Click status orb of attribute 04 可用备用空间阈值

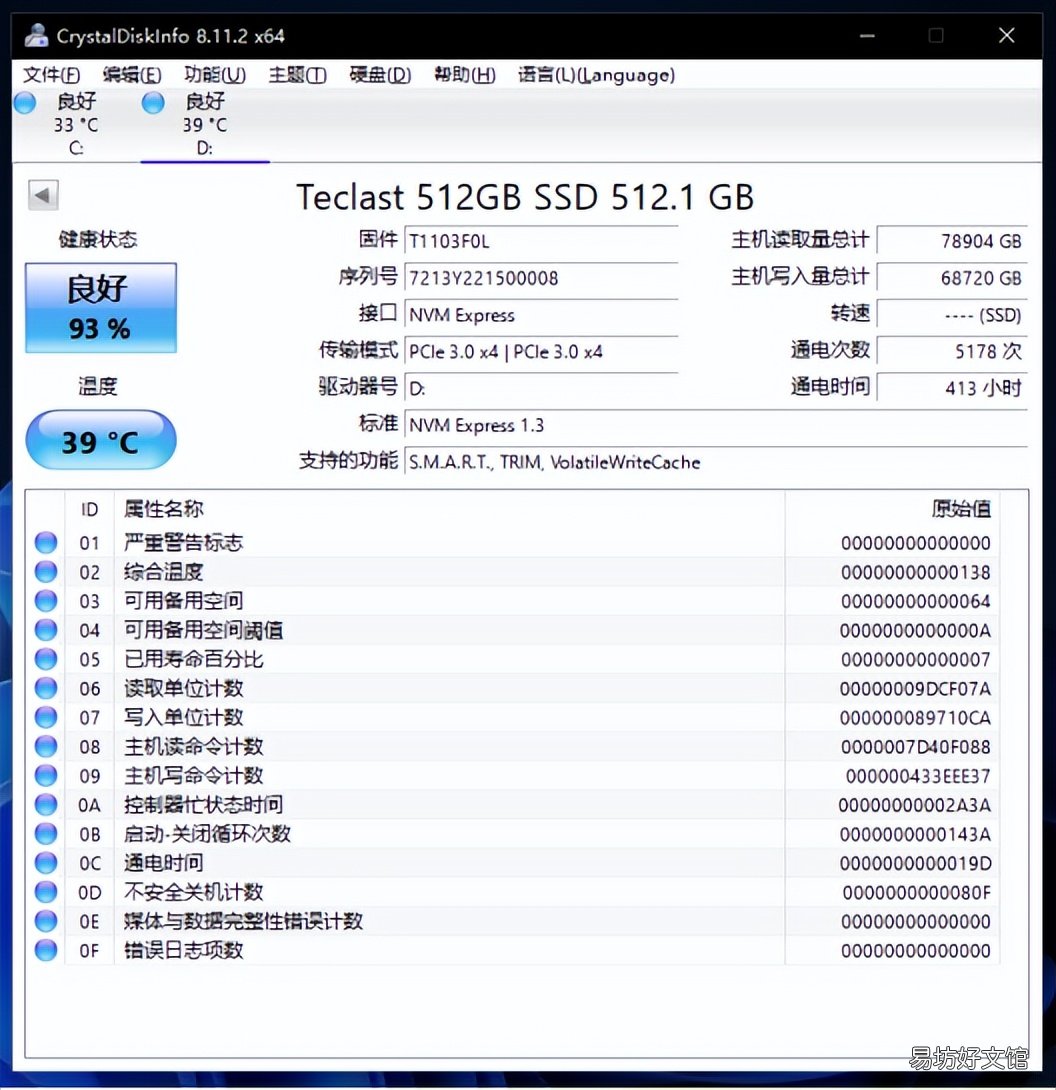pos(46,630)
